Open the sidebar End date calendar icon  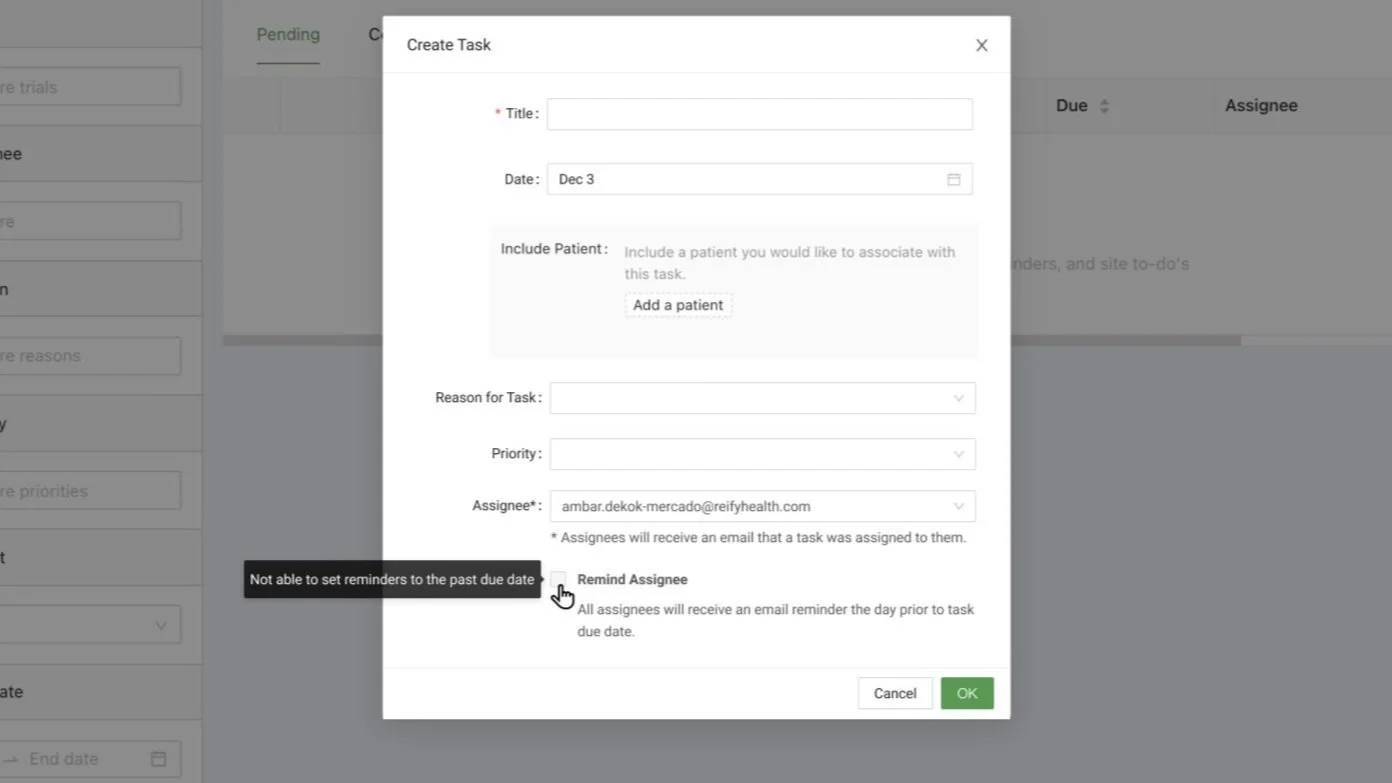(x=158, y=759)
